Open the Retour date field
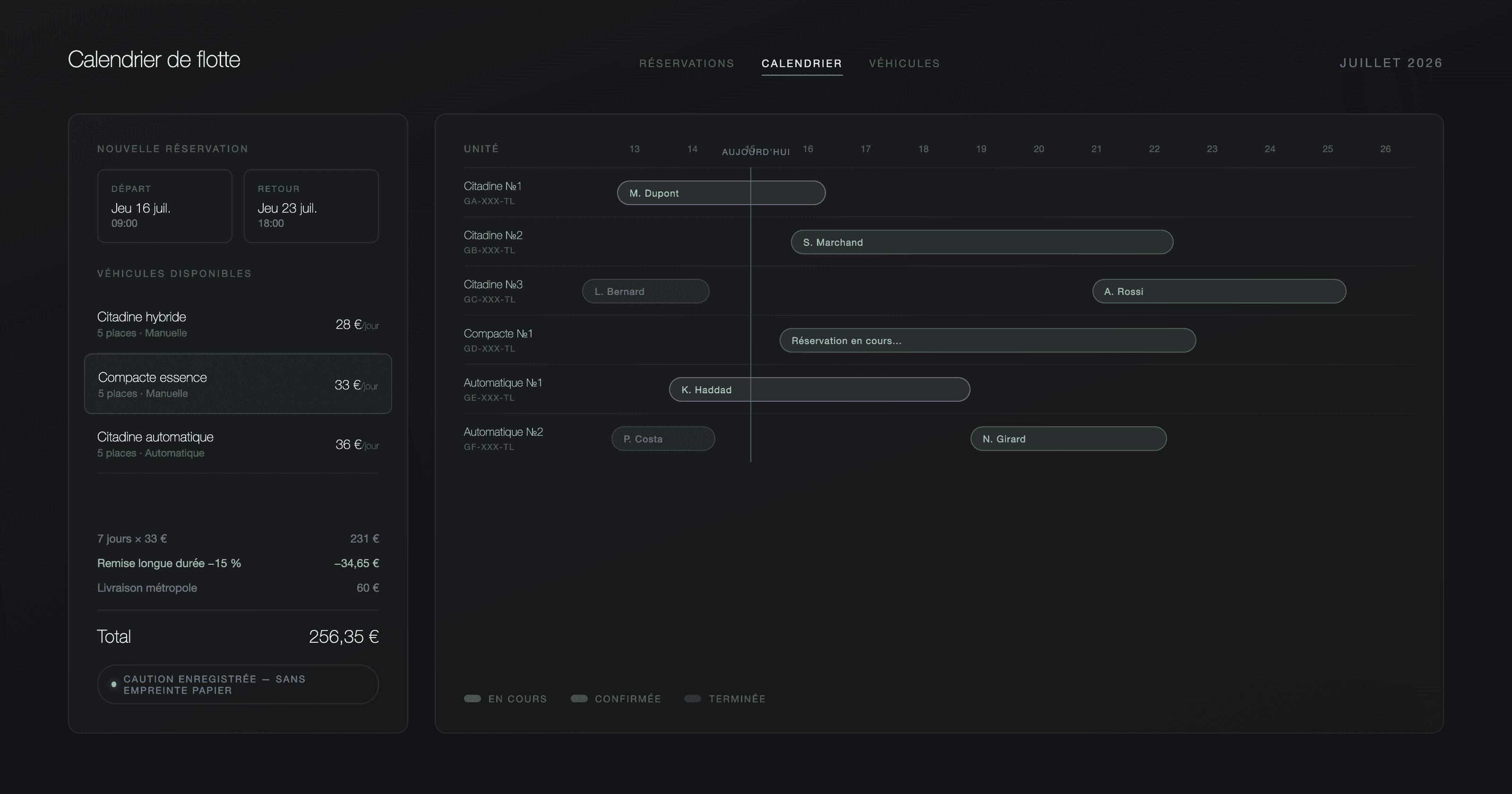 [x=311, y=206]
